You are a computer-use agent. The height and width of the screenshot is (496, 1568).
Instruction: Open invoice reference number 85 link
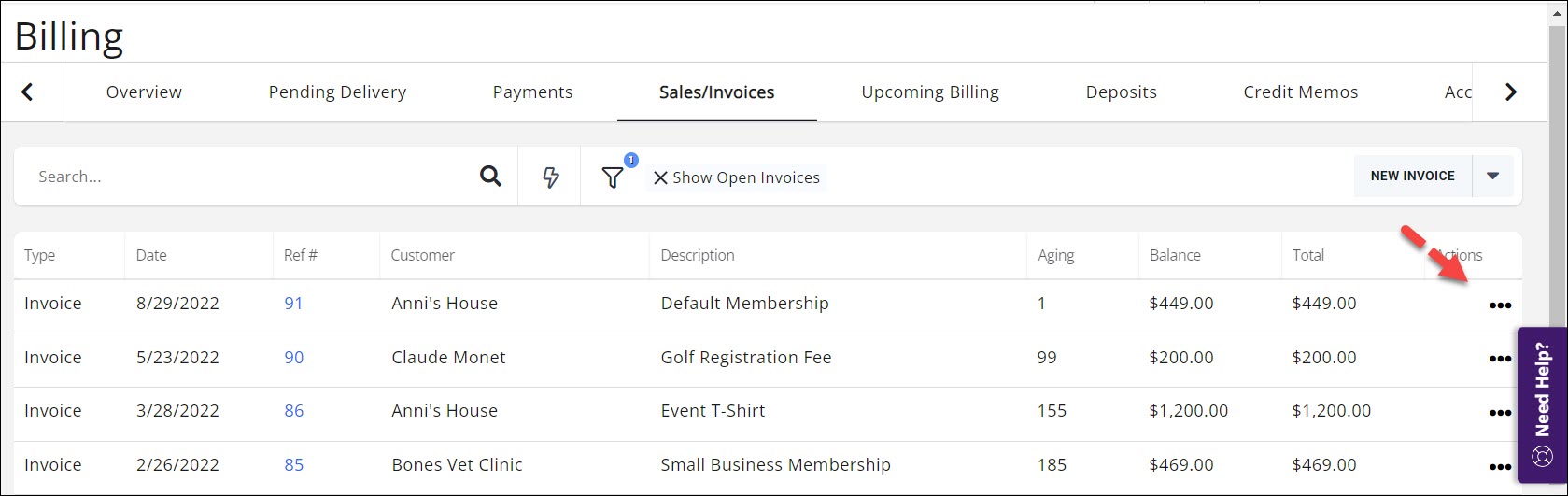pyautogui.click(x=293, y=465)
